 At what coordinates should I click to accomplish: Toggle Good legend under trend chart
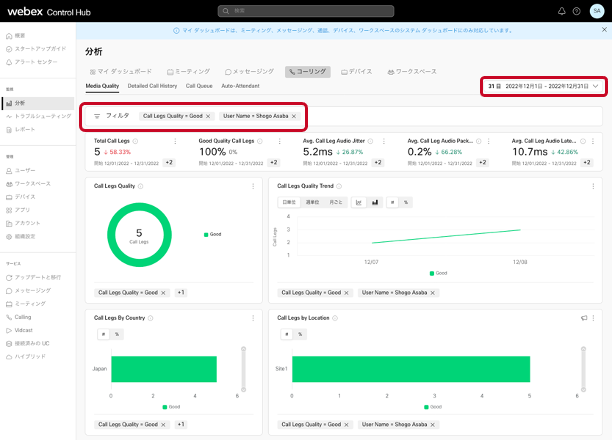tap(438, 273)
